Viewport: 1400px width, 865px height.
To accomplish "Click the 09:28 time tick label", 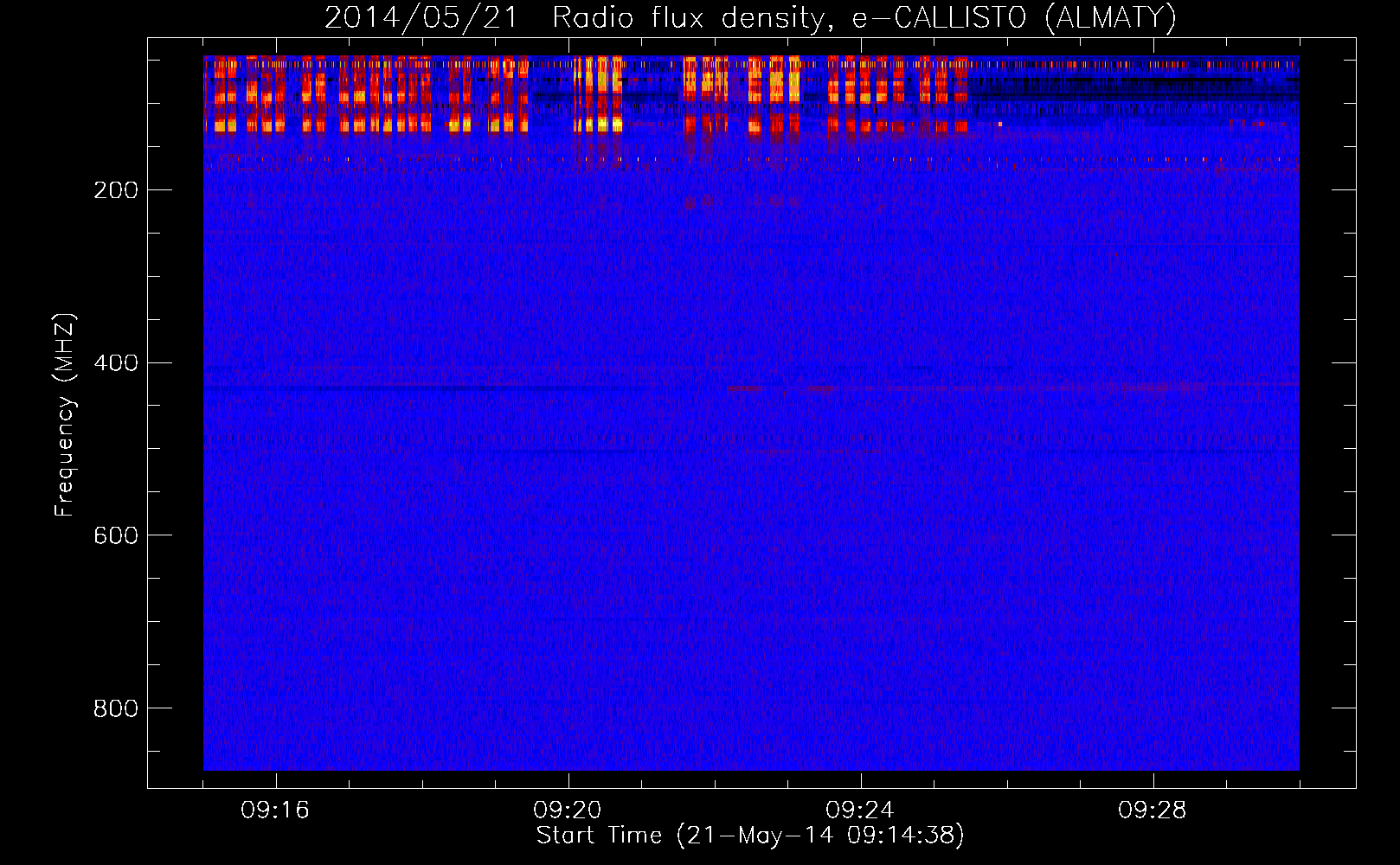I will [x=1153, y=811].
